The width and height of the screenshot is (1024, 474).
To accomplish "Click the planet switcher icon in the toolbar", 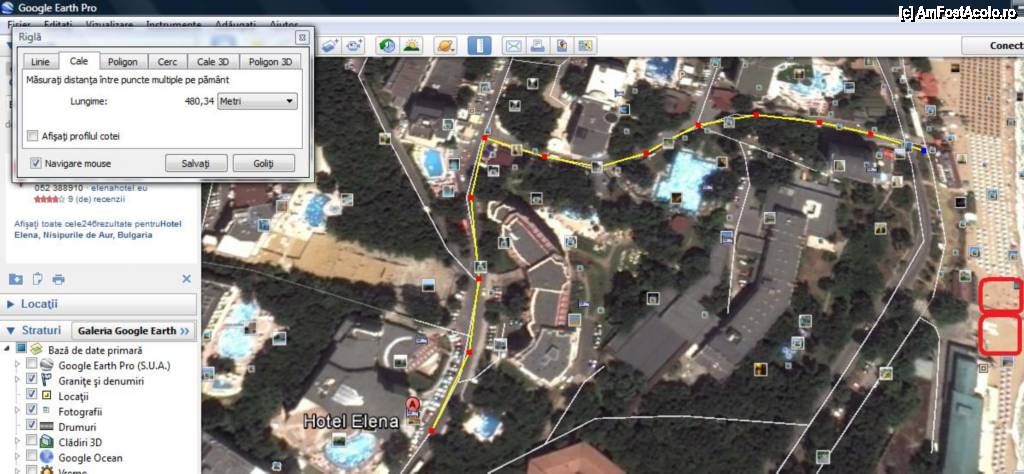I will tap(445, 46).
